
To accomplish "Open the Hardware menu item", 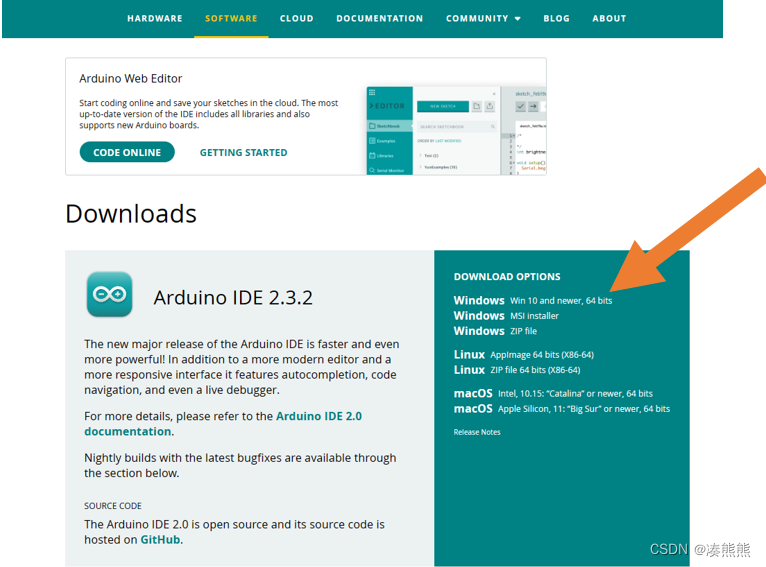I will click(x=154, y=19).
